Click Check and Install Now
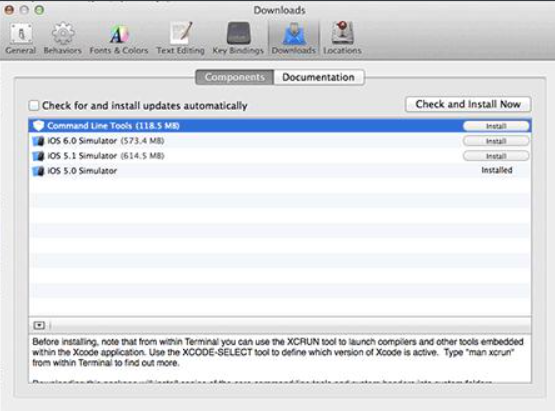Viewport: 555px width, 411px height. click(x=468, y=104)
